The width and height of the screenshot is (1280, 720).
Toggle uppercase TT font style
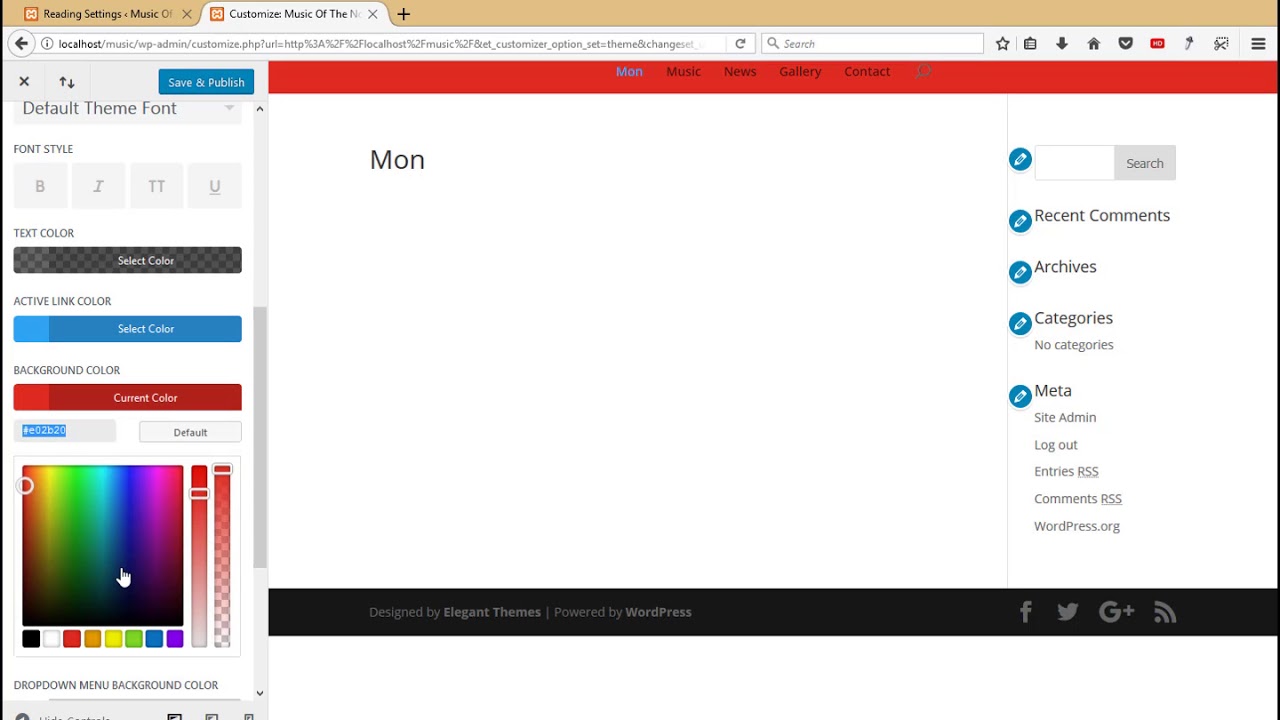coord(157,186)
